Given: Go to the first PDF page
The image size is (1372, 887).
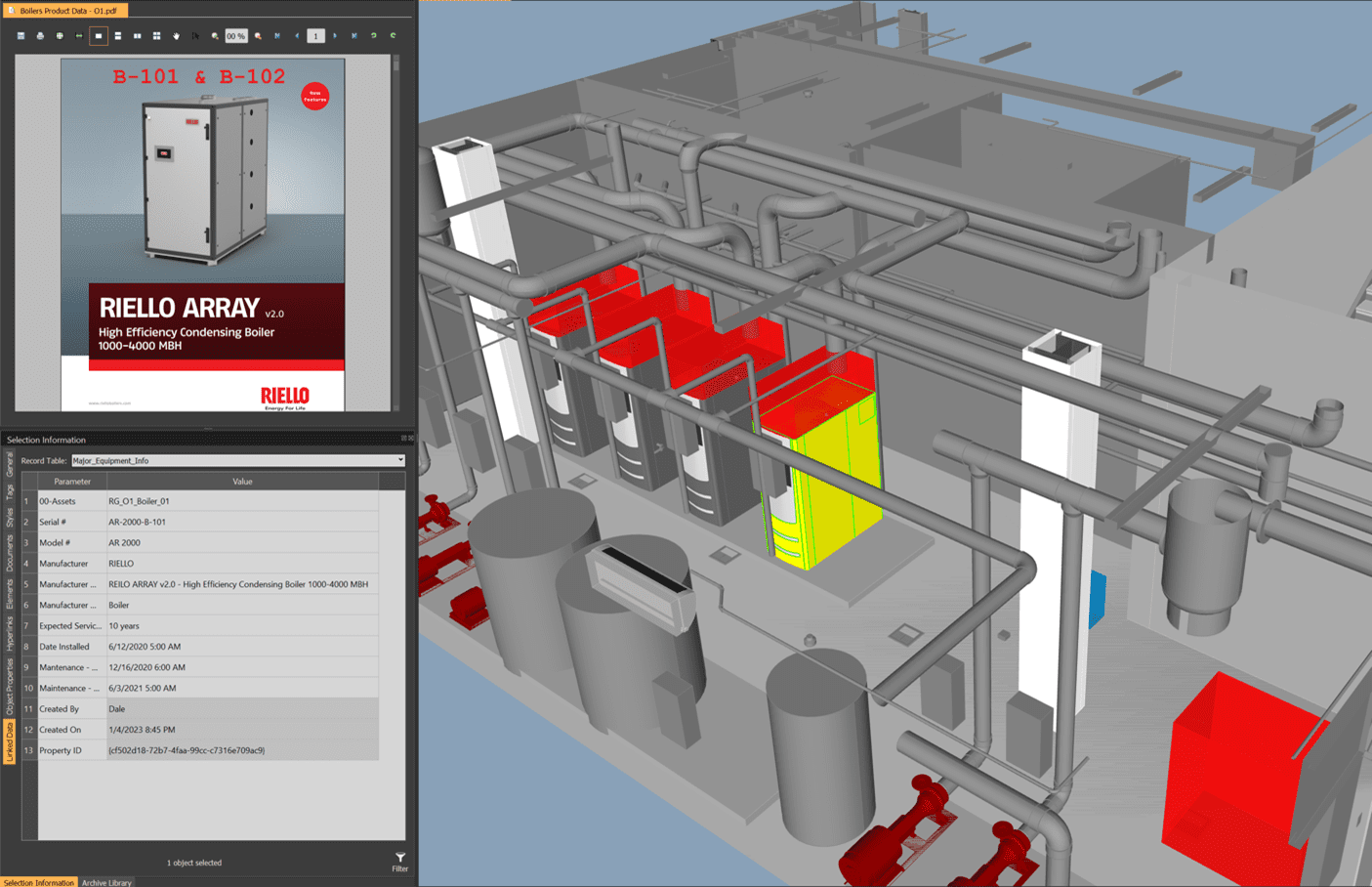Looking at the screenshot, I should (277, 36).
